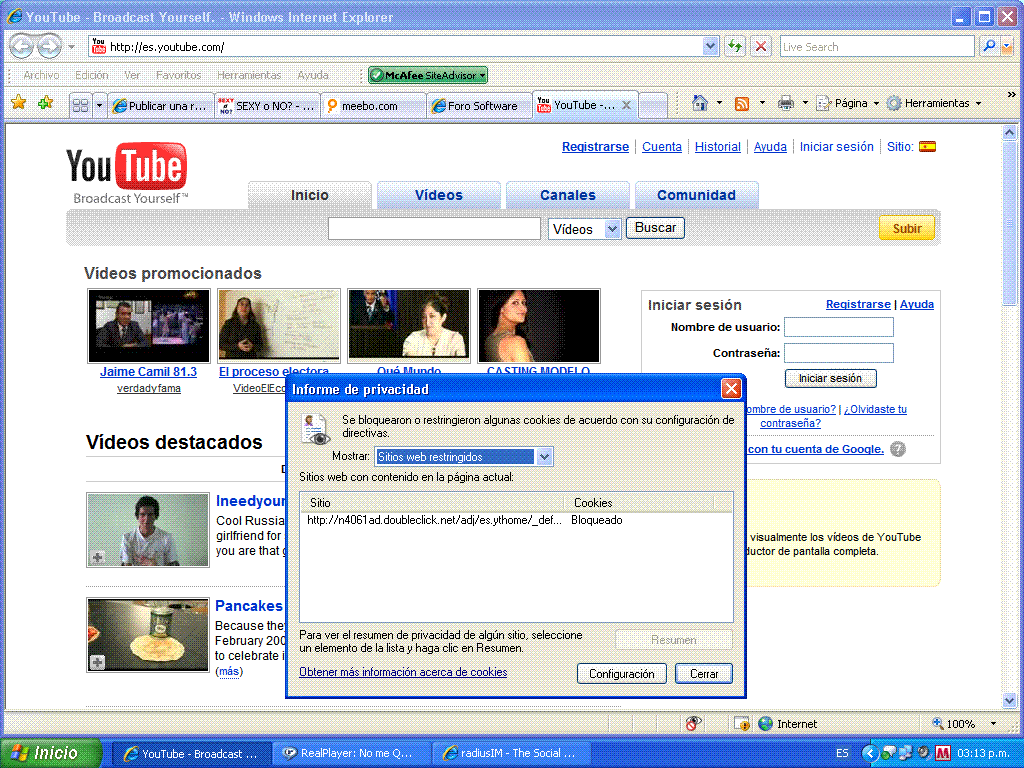The width and height of the screenshot is (1024, 768).
Task: Switch to radiusIM taskbar window
Action: click(x=512, y=753)
